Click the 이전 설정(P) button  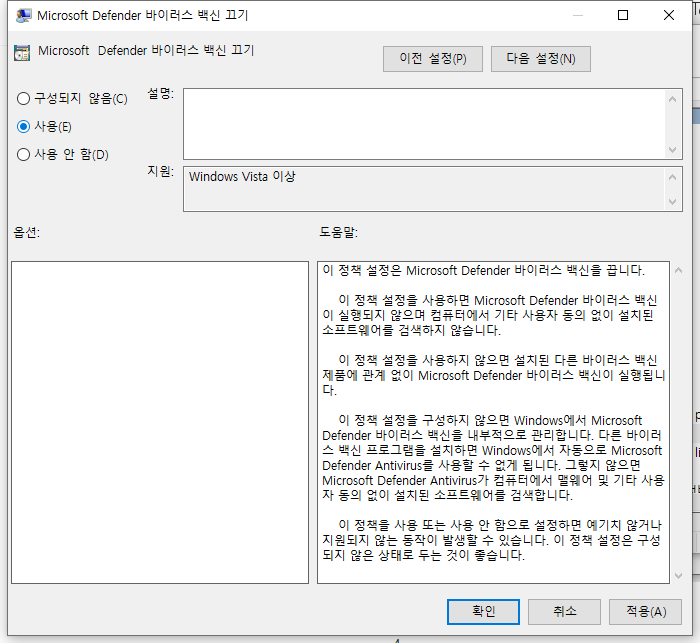(433, 58)
